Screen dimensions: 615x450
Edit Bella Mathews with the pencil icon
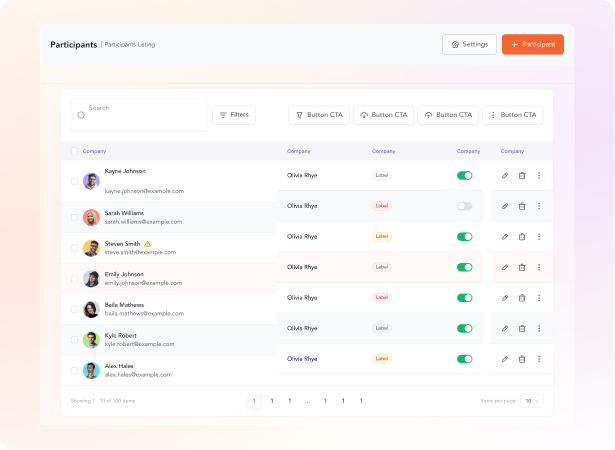[x=505, y=298]
